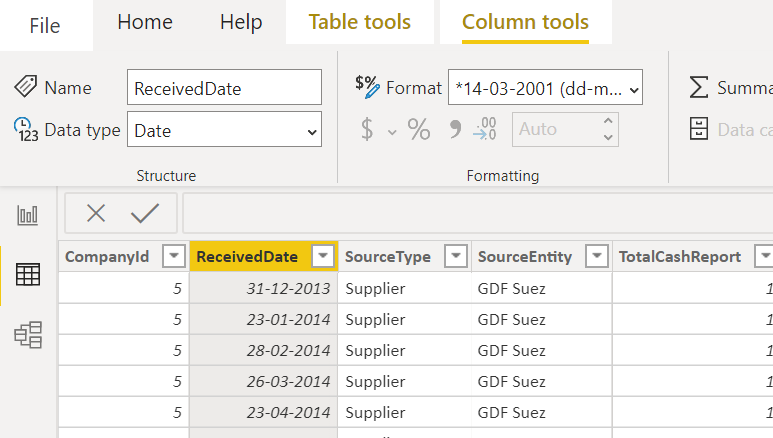Click the Name tag icon
The height and width of the screenshot is (438, 773).
26,87
